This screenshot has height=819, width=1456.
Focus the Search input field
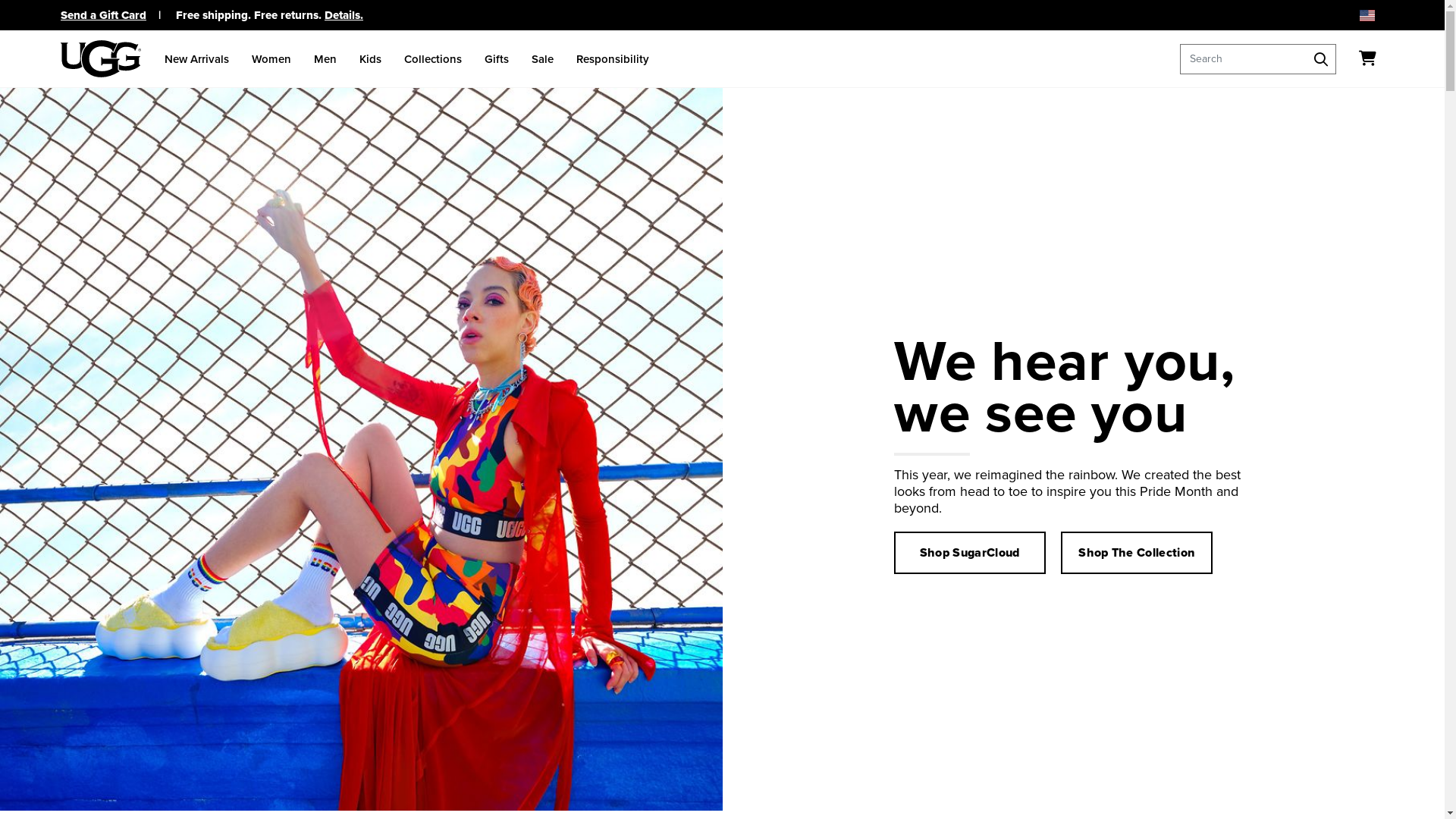[x=1244, y=59]
